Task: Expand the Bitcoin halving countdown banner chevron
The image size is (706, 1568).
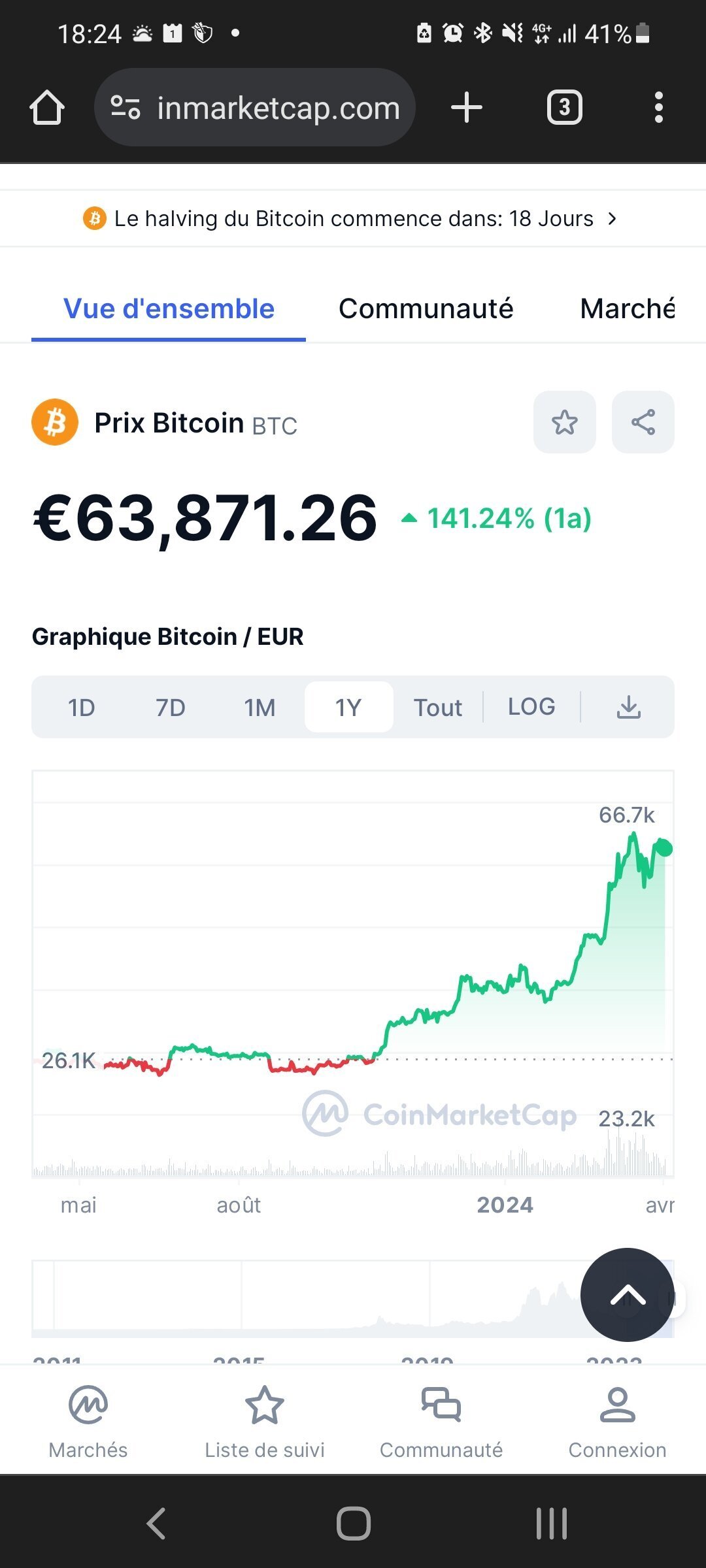Action: coord(612,219)
